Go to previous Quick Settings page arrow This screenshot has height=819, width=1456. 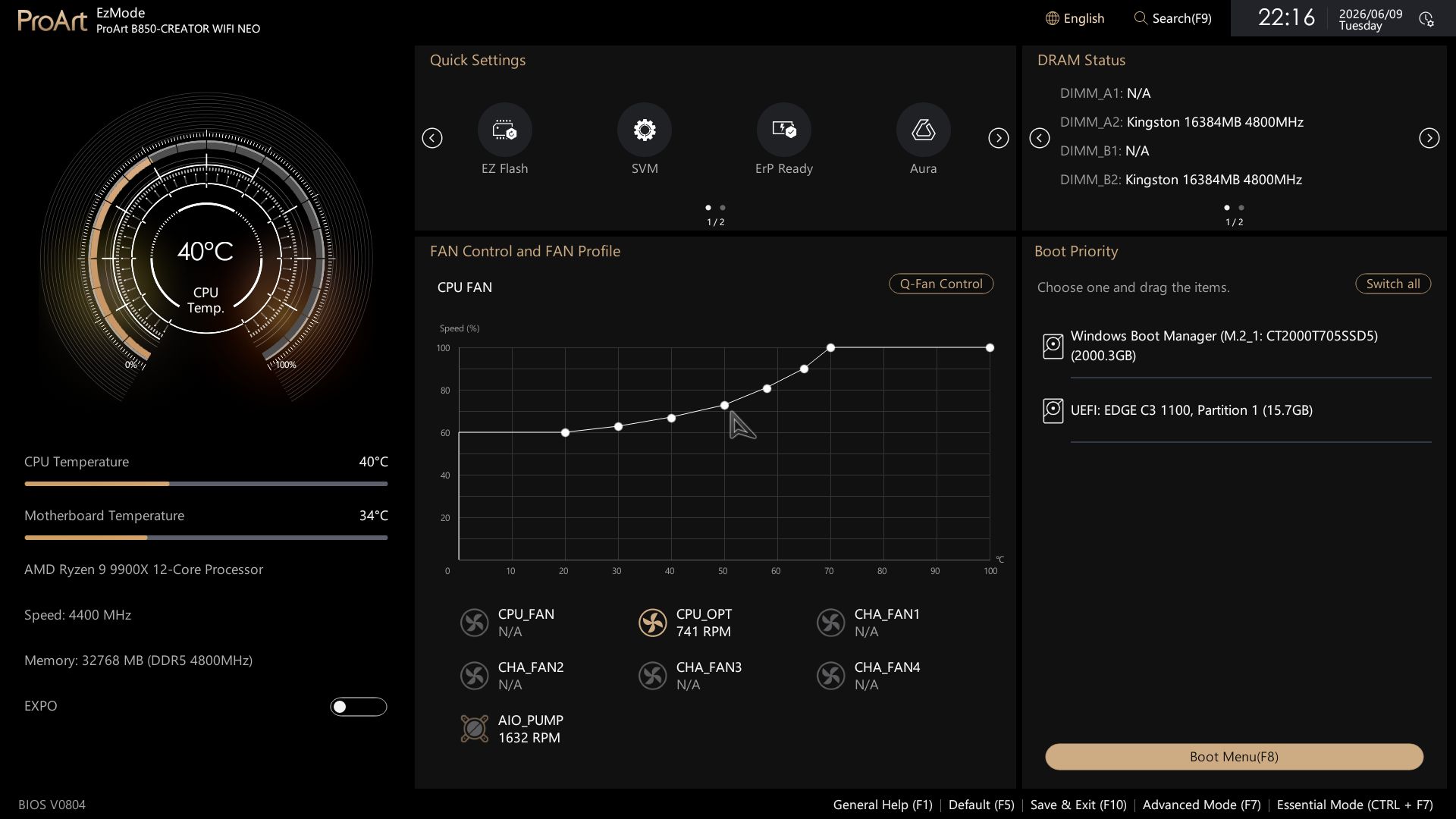pos(432,138)
